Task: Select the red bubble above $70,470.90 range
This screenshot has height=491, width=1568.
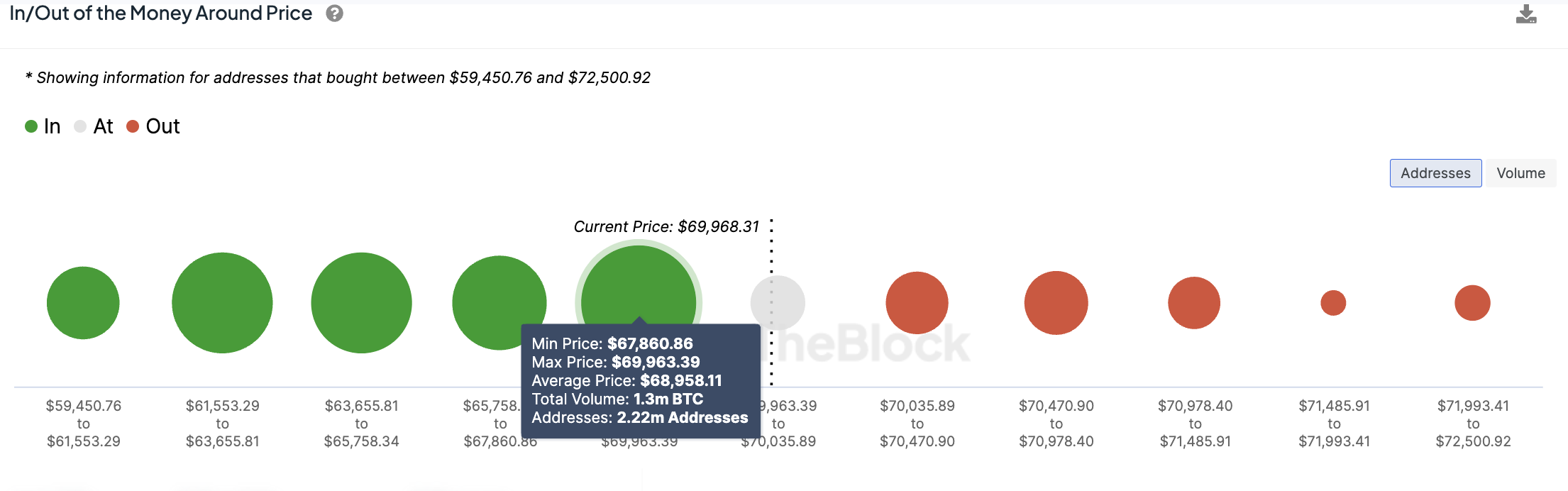Action: pyautogui.click(x=1056, y=303)
